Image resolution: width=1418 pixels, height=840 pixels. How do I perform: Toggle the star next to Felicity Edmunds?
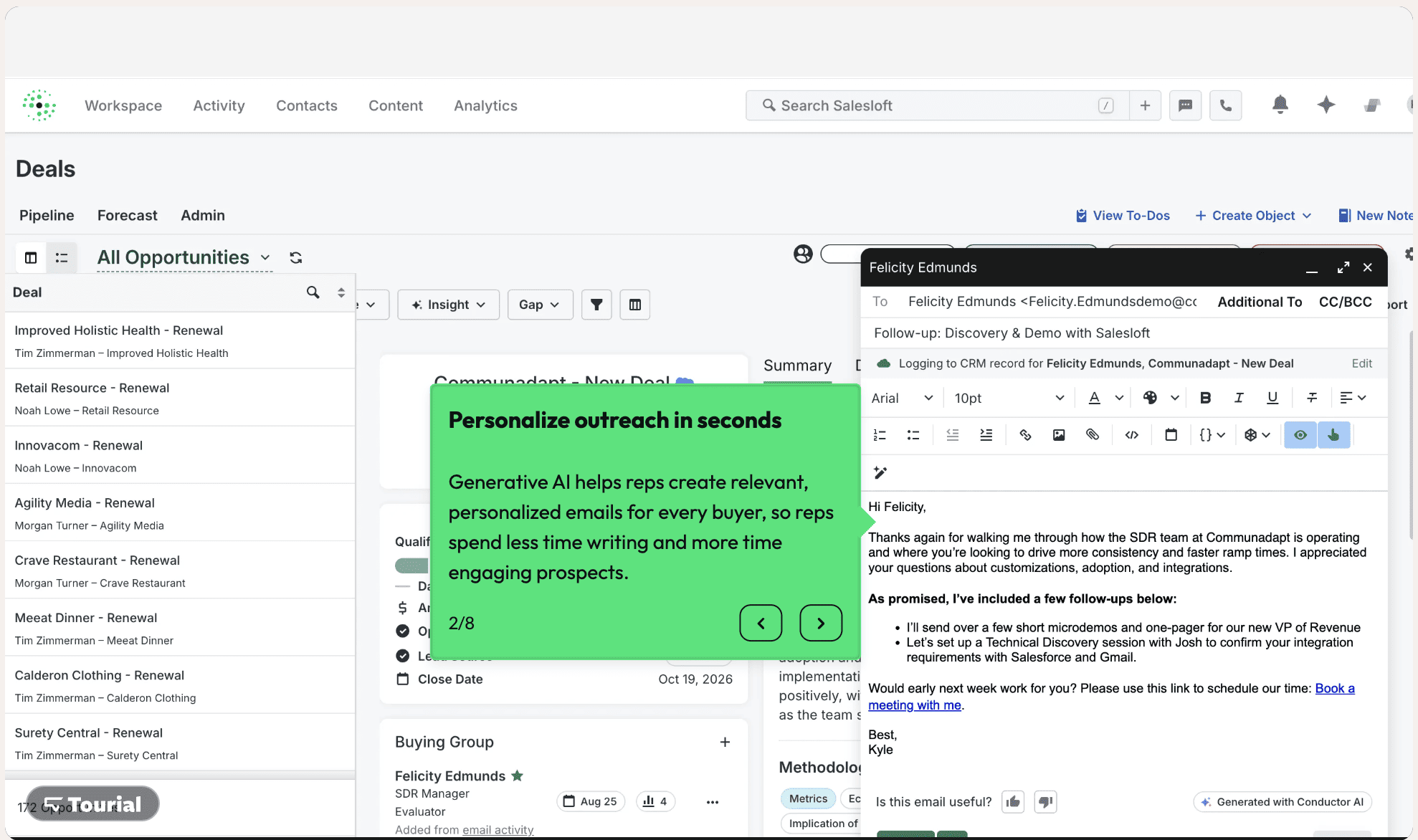pyautogui.click(x=517, y=775)
